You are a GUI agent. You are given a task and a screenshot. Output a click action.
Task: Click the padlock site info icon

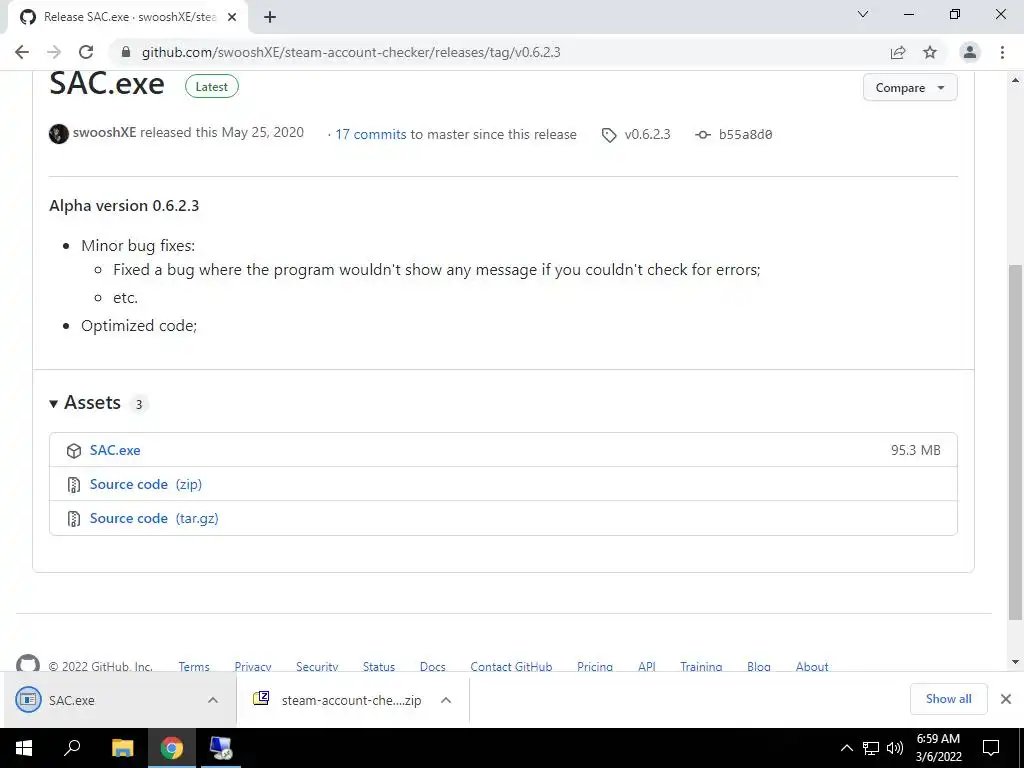click(126, 52)
